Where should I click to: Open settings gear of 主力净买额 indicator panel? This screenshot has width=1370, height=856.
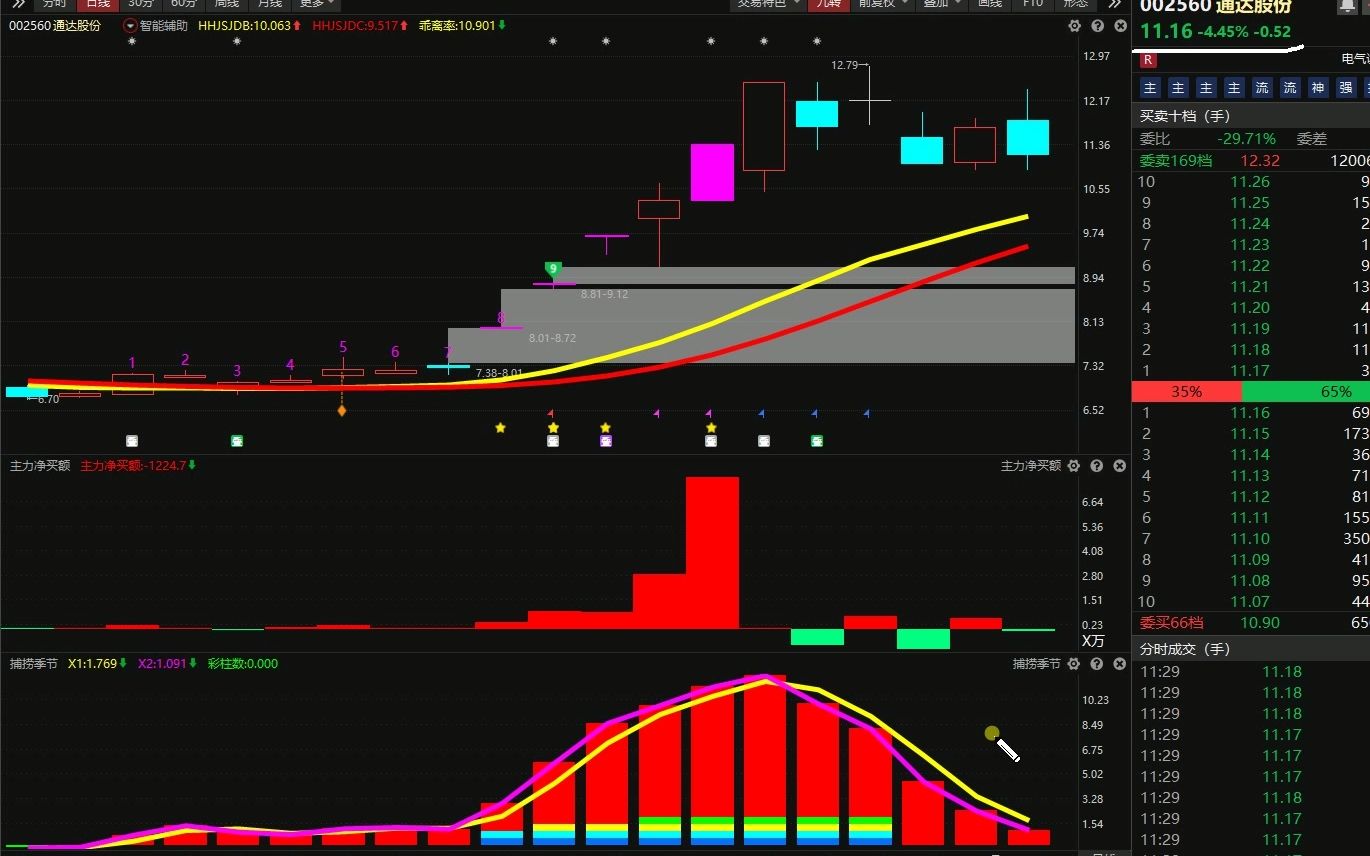pos(1074,466)
